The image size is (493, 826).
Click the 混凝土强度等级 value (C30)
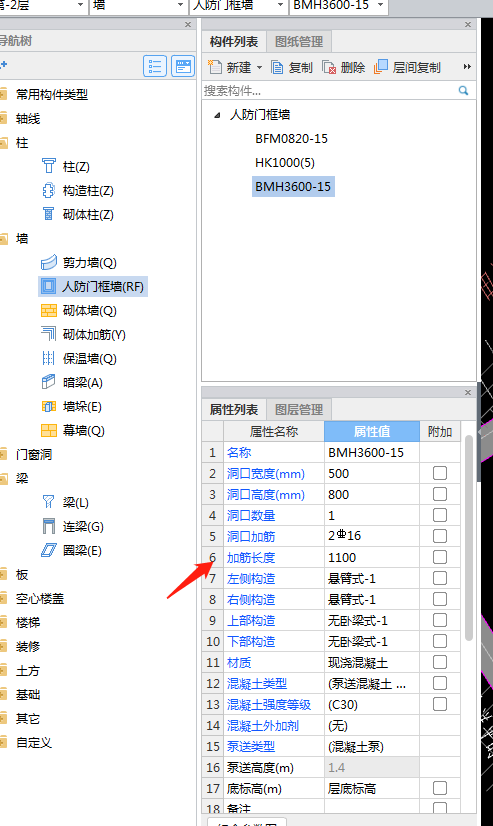click(x=372, y=704)
